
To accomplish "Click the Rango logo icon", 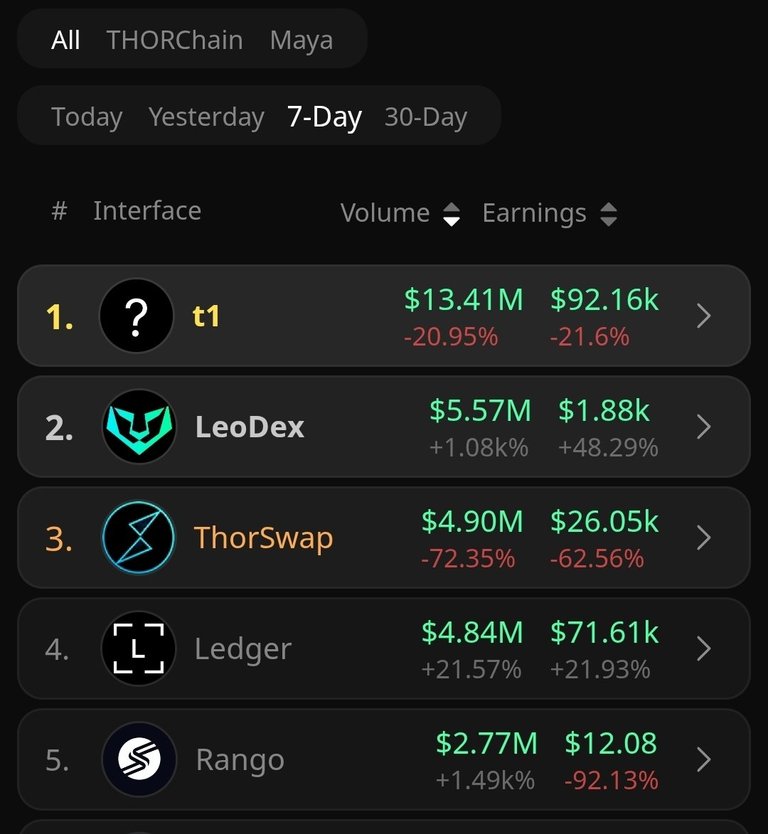I will [138, 759].
